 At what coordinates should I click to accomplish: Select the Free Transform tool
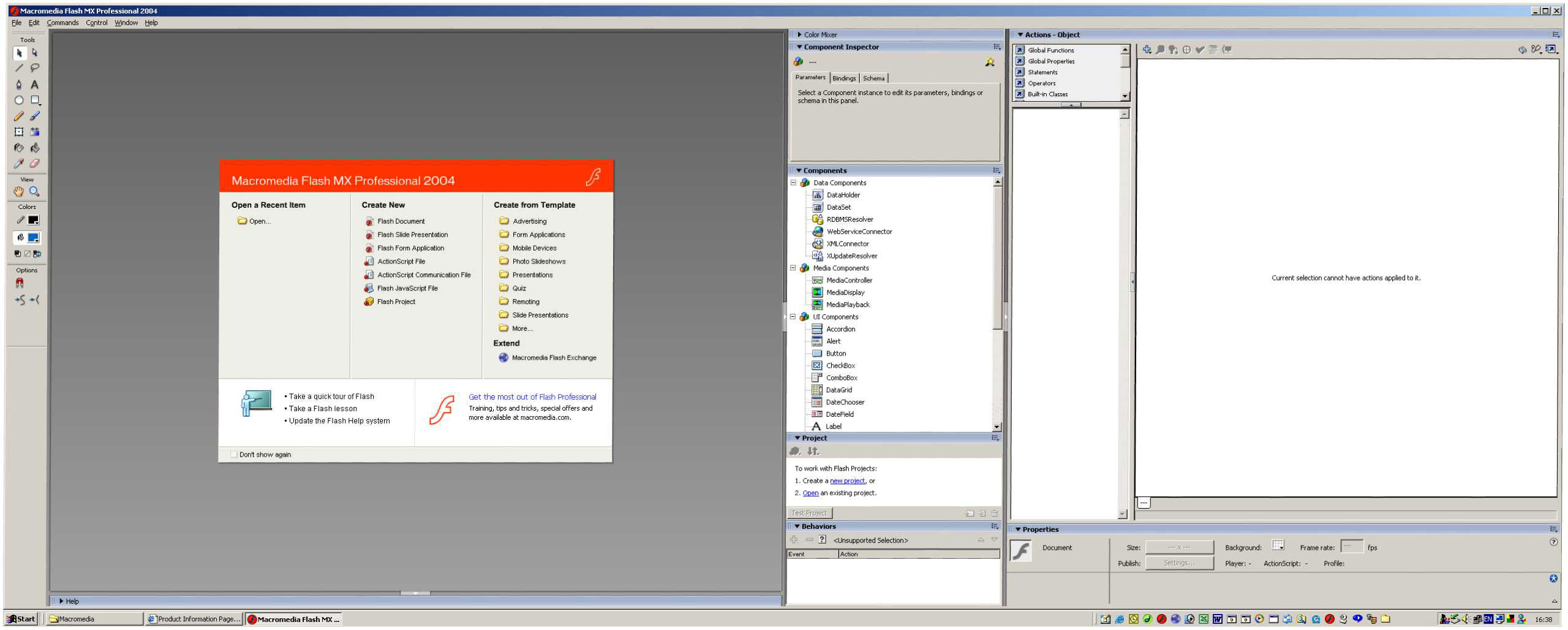19,132
